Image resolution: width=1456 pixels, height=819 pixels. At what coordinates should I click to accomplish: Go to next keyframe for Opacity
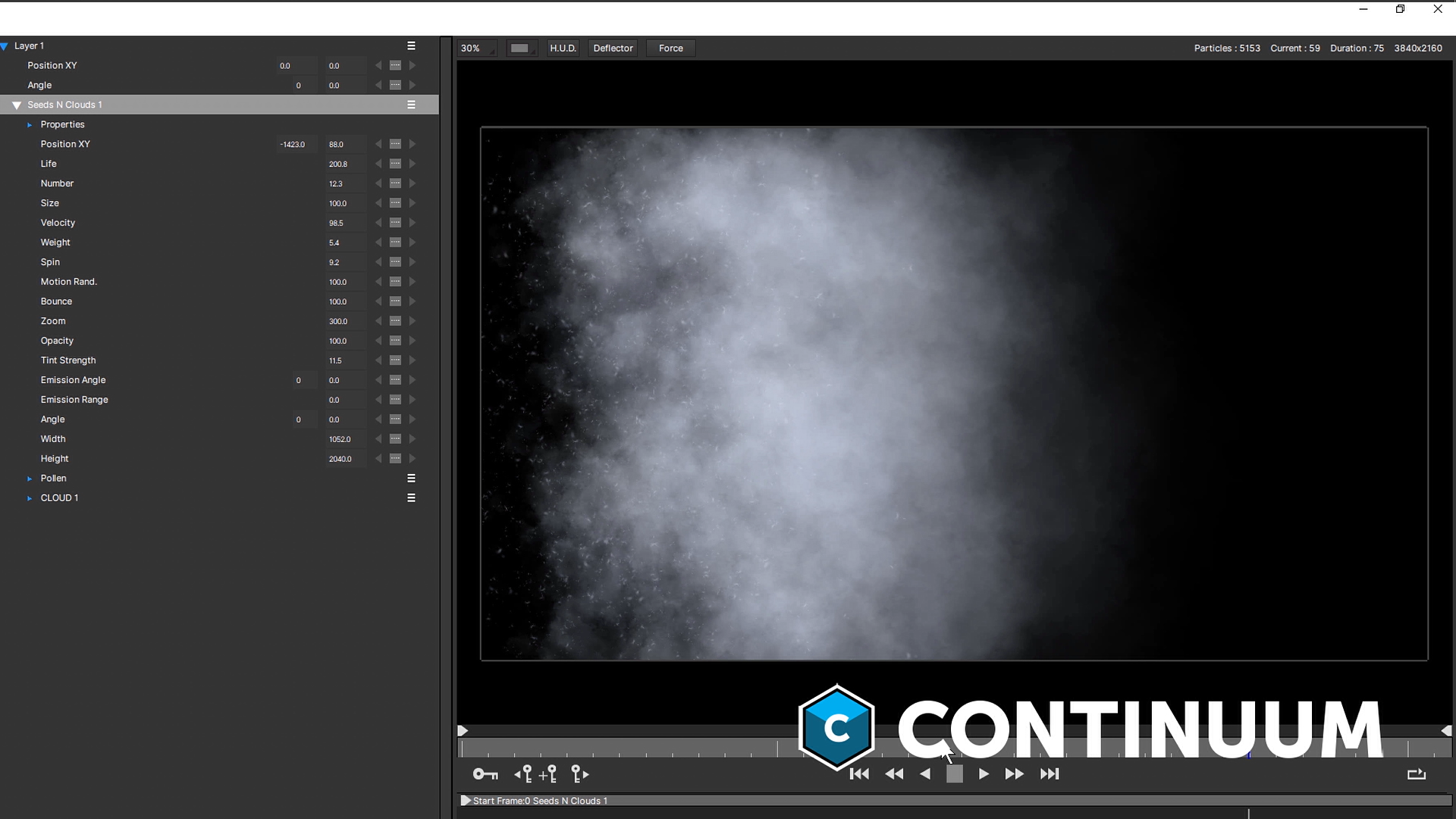(413, 341)
